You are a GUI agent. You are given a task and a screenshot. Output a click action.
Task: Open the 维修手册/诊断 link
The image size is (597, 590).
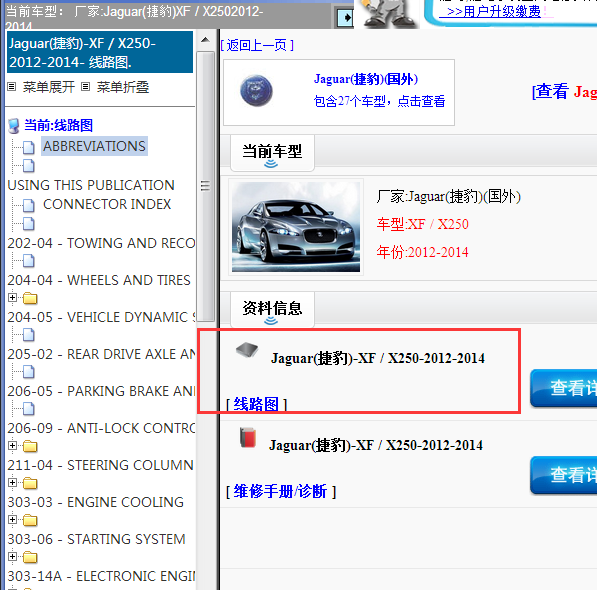click(x=280, y=491)
